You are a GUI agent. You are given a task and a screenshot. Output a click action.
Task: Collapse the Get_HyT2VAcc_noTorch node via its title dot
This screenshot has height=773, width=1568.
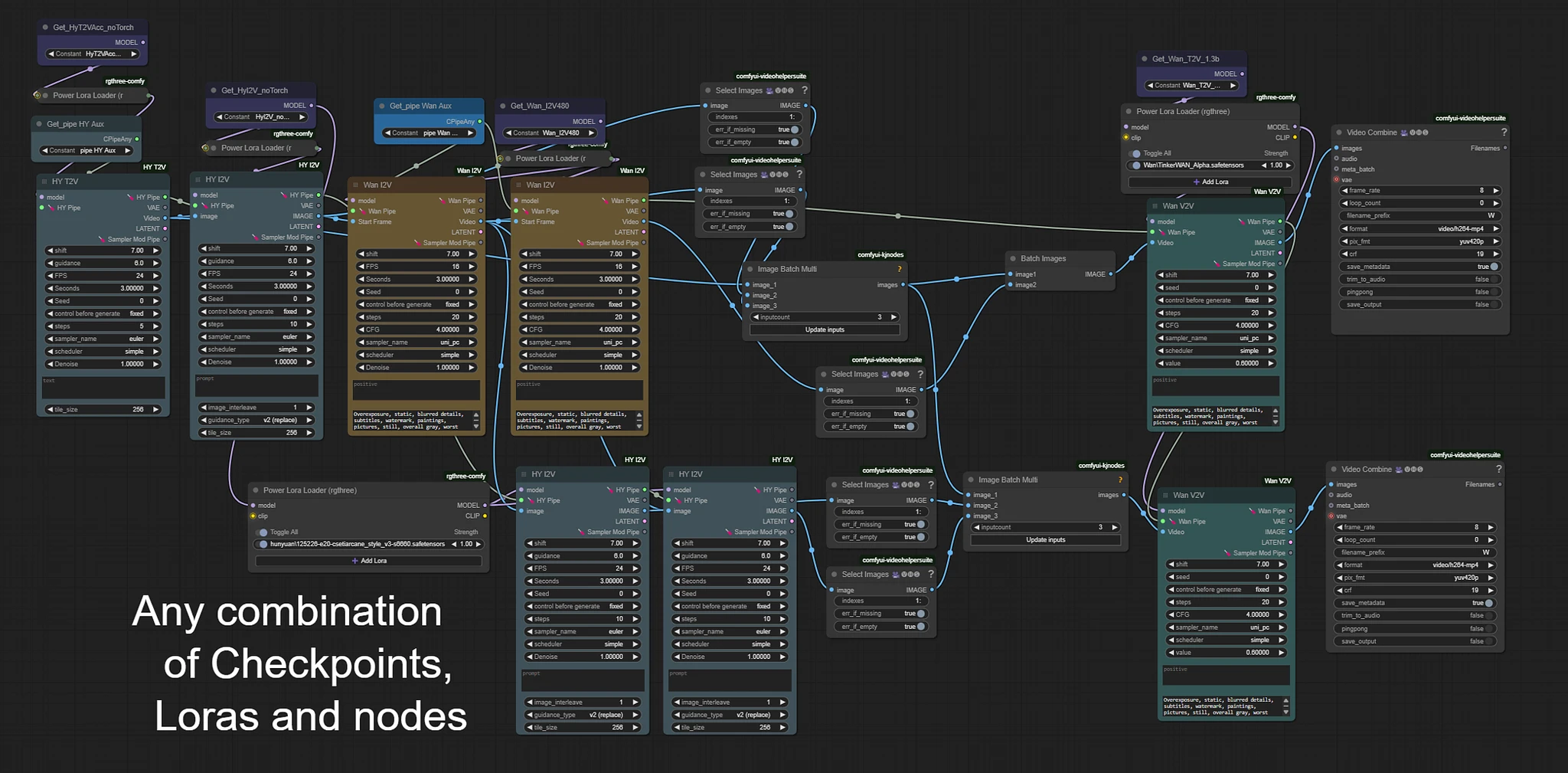tap(45, 28)
